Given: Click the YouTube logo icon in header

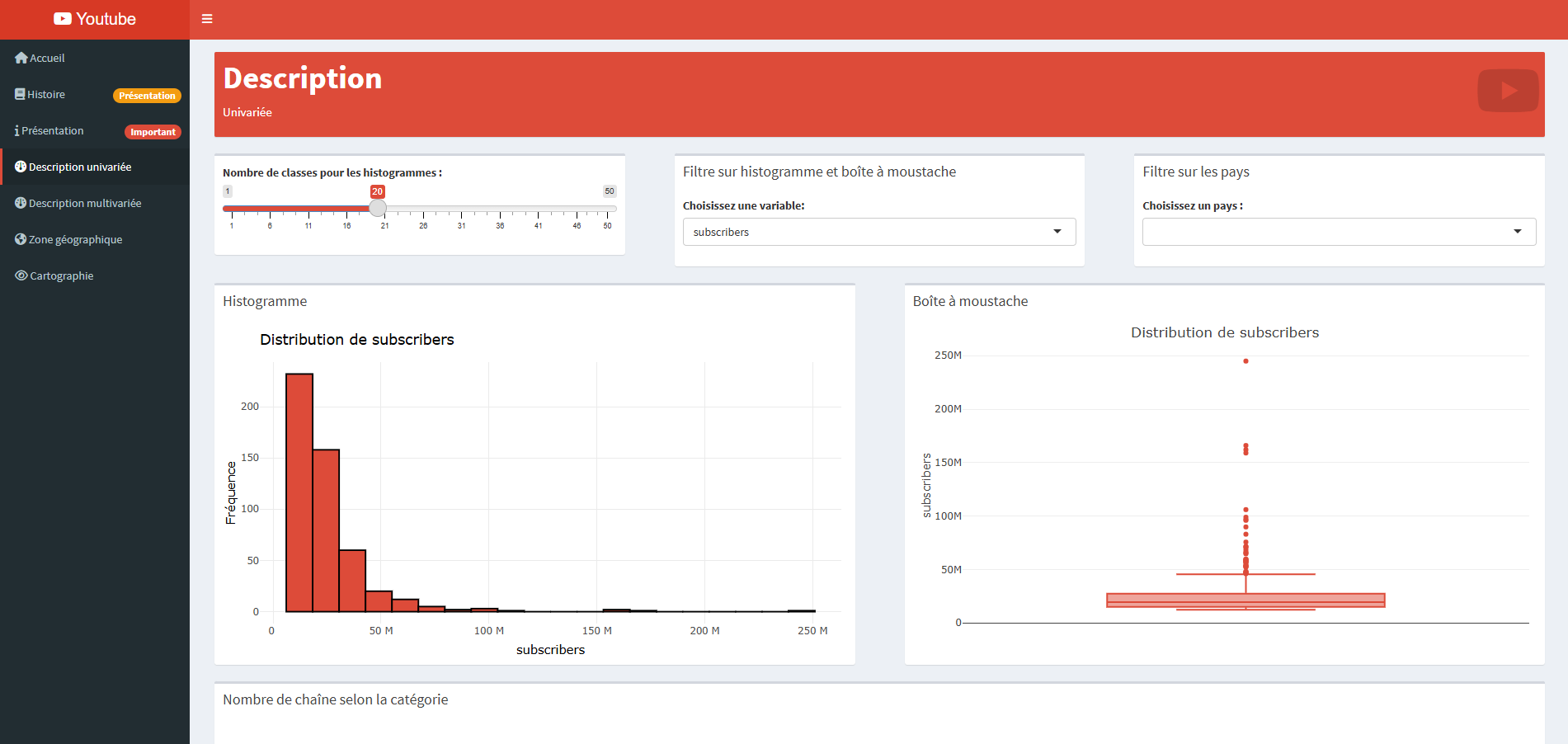Looking at the screenshot, I should (x=63, y=19).
